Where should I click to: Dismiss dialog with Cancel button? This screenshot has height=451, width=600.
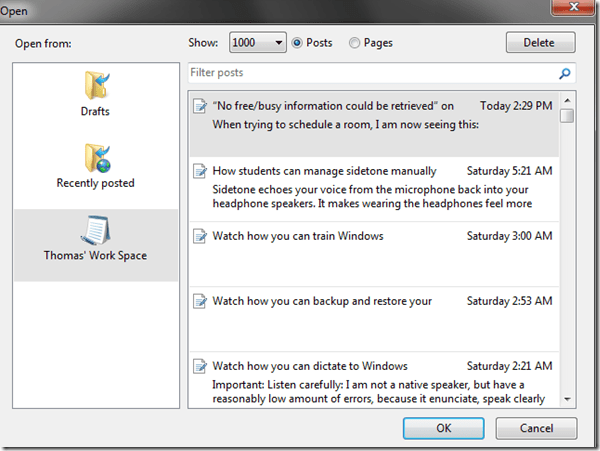[x=536, y=428]
